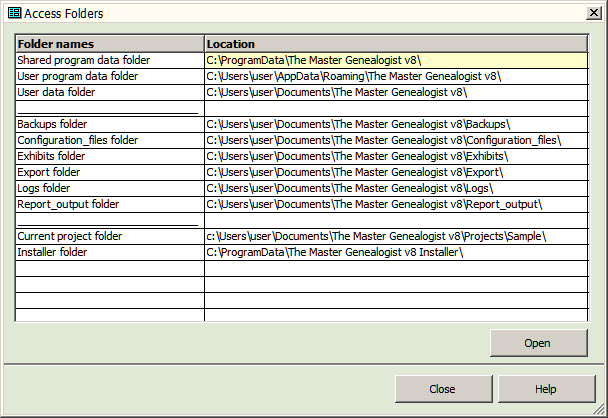Image resolution: width=608 pixels, height=418 pixels.
Task: Close the dialog with the X button
Action: pos(594,13)
